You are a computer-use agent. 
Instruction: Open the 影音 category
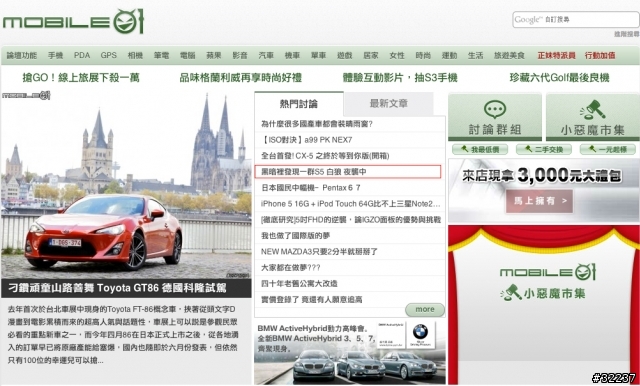click(240, 55)
